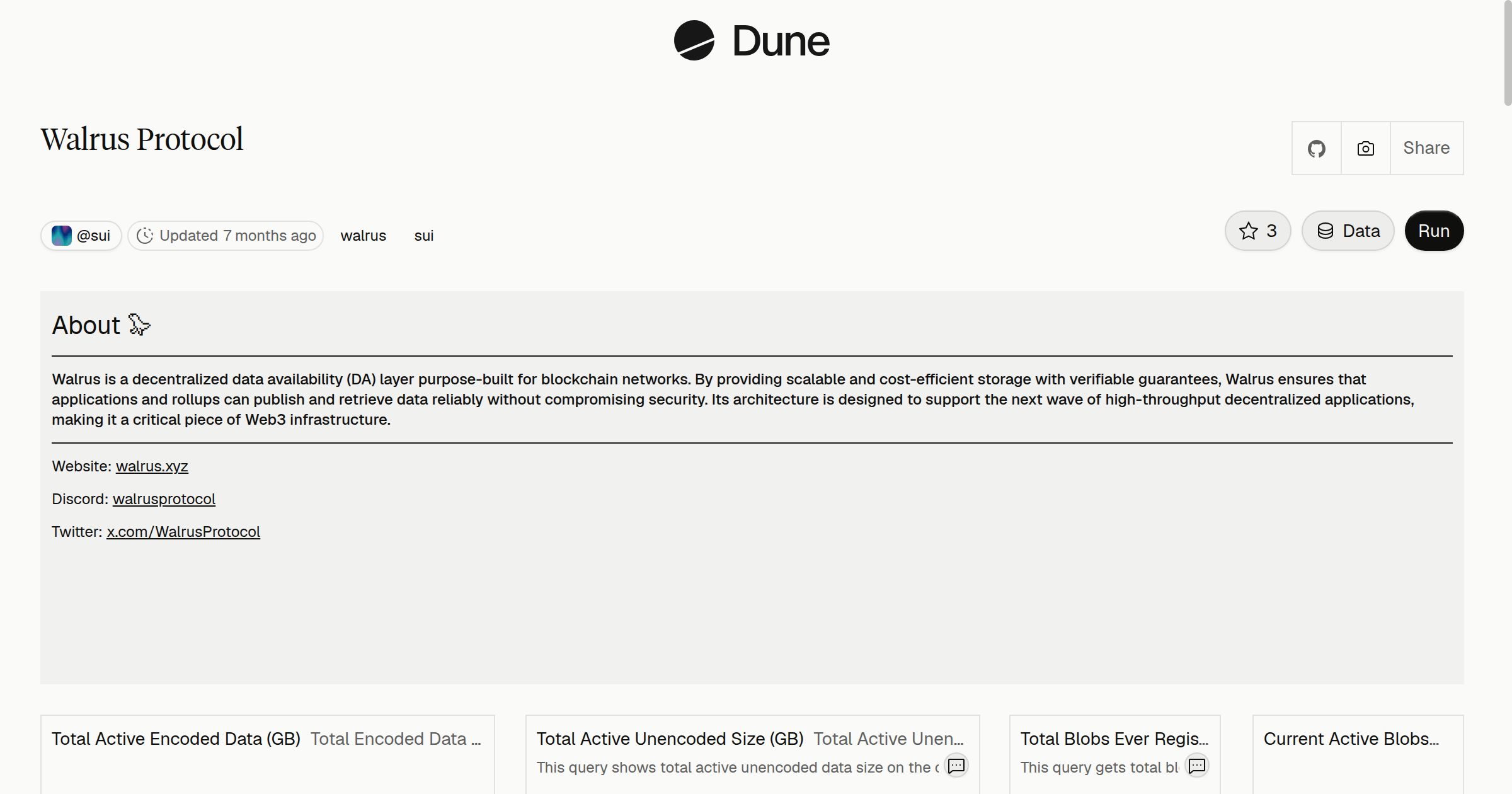Open the @sui author profile chip
This screenshot has height=794, width=1512.
(81, 236)
